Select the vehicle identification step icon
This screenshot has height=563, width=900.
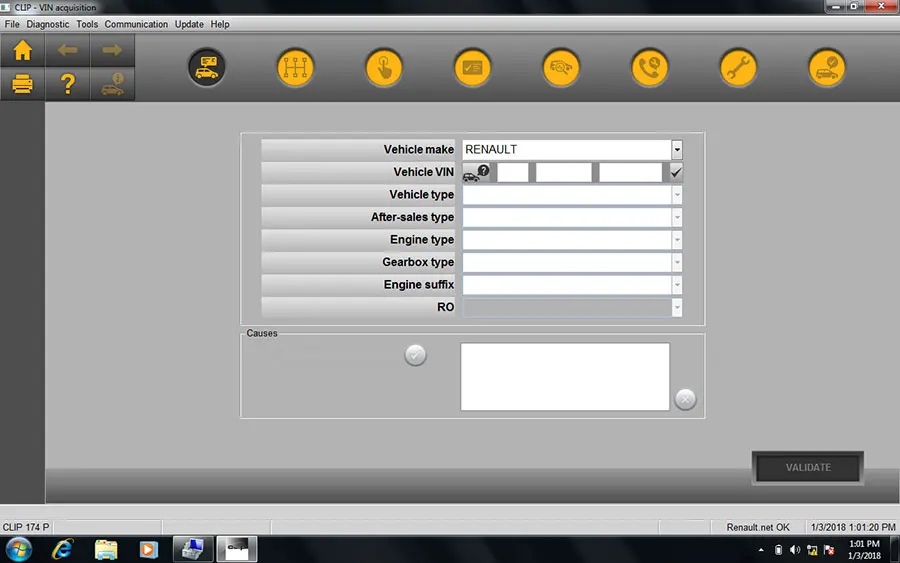click(207, 67)
